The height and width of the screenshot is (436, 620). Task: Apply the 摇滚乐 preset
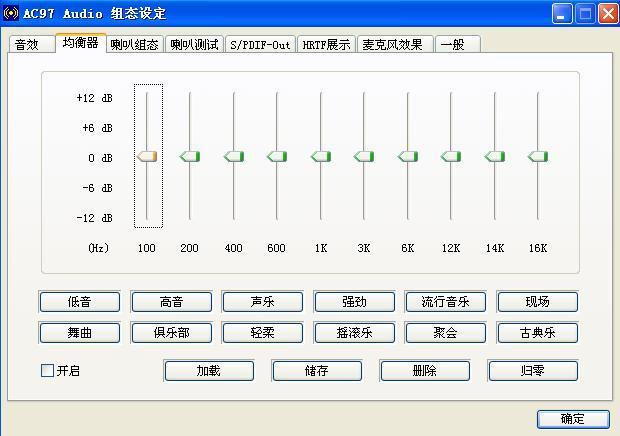(x=354, y=332)
